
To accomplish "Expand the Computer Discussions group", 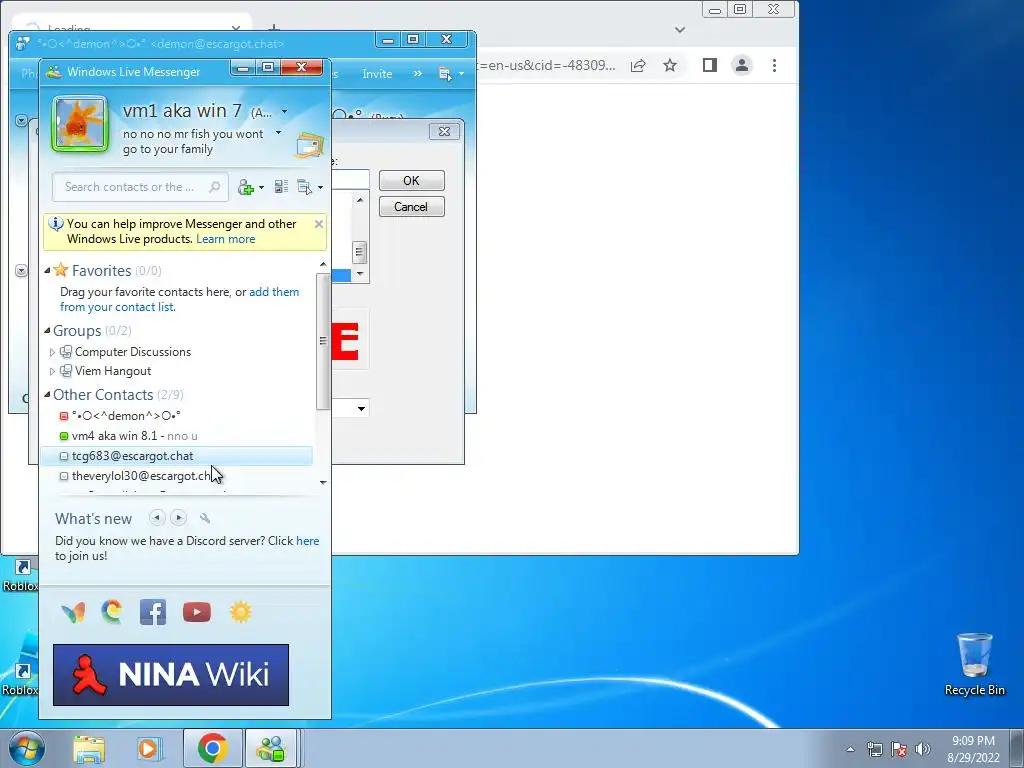I will (x=52, y=352).
